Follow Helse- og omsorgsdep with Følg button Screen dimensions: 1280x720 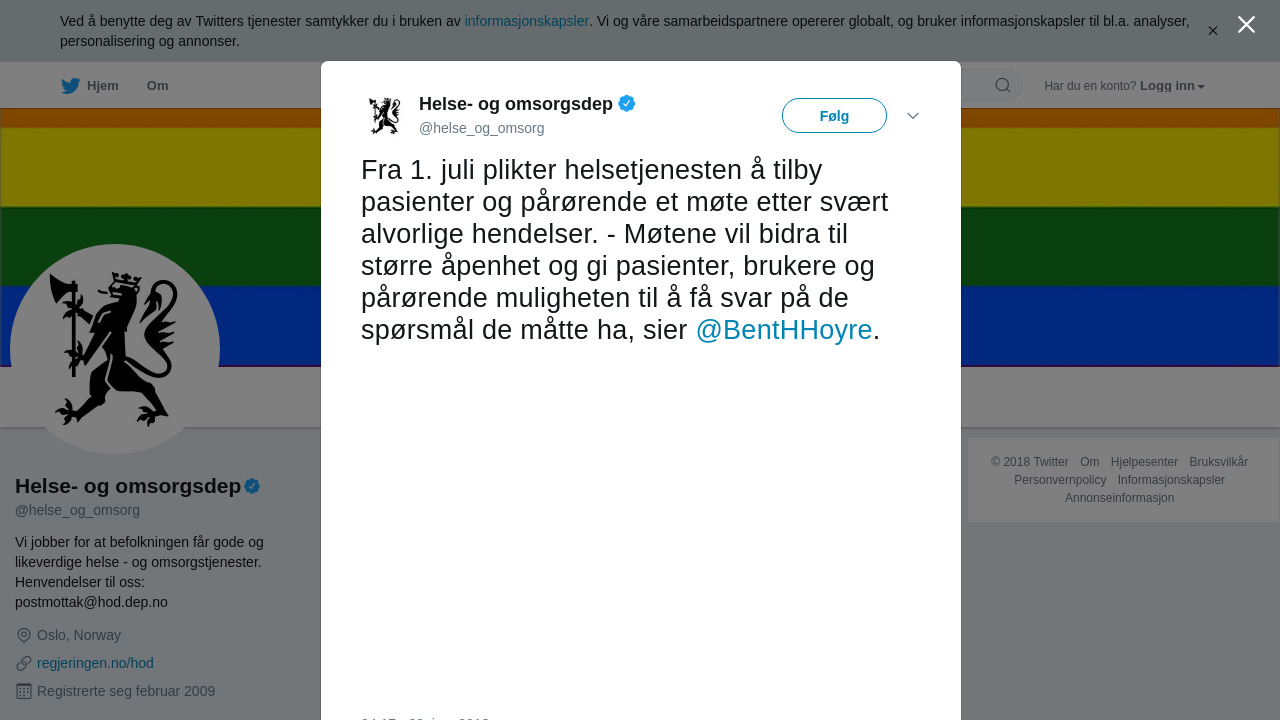click(x=834, y=116)
